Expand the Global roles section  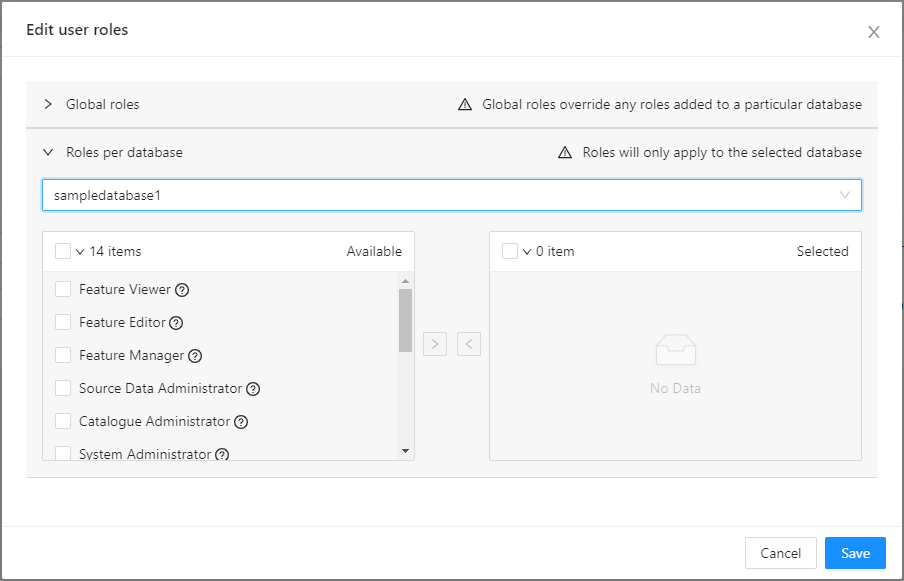[48, 104]
